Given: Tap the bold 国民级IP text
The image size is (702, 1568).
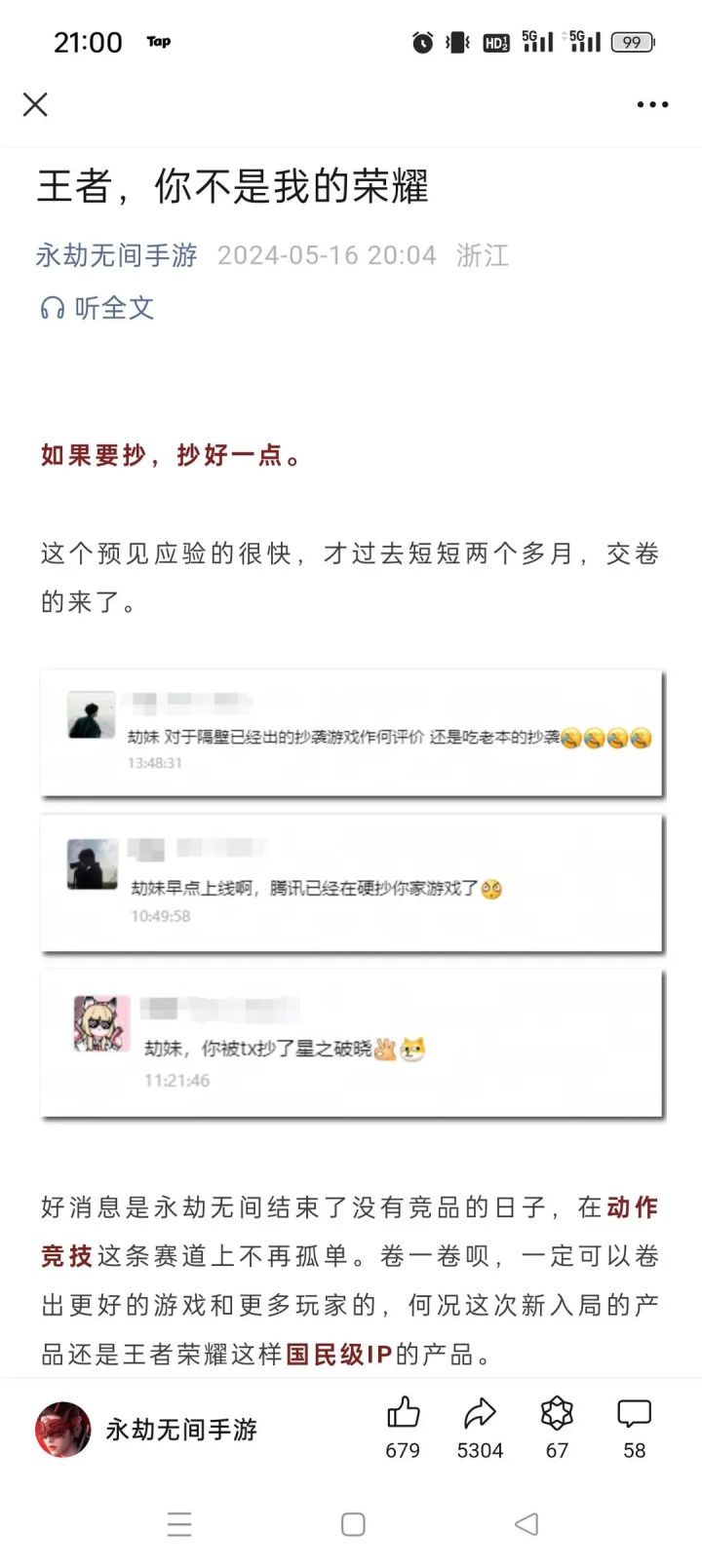Looking at the screenshot, I should tap(338, 1354).
